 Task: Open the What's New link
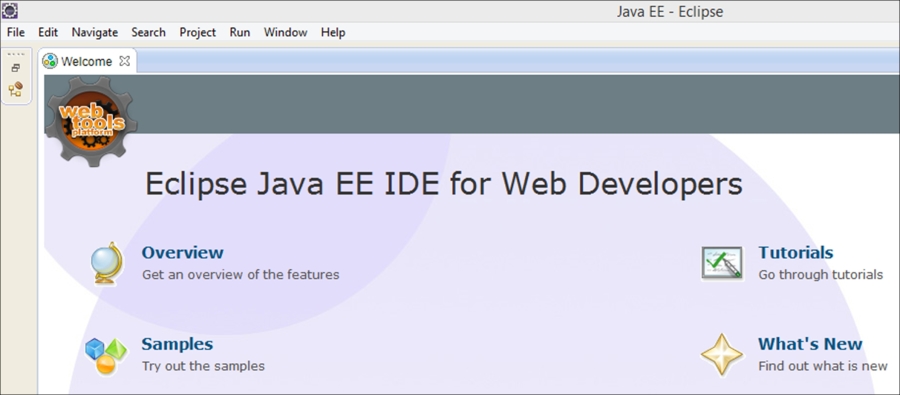coord(810,344)
